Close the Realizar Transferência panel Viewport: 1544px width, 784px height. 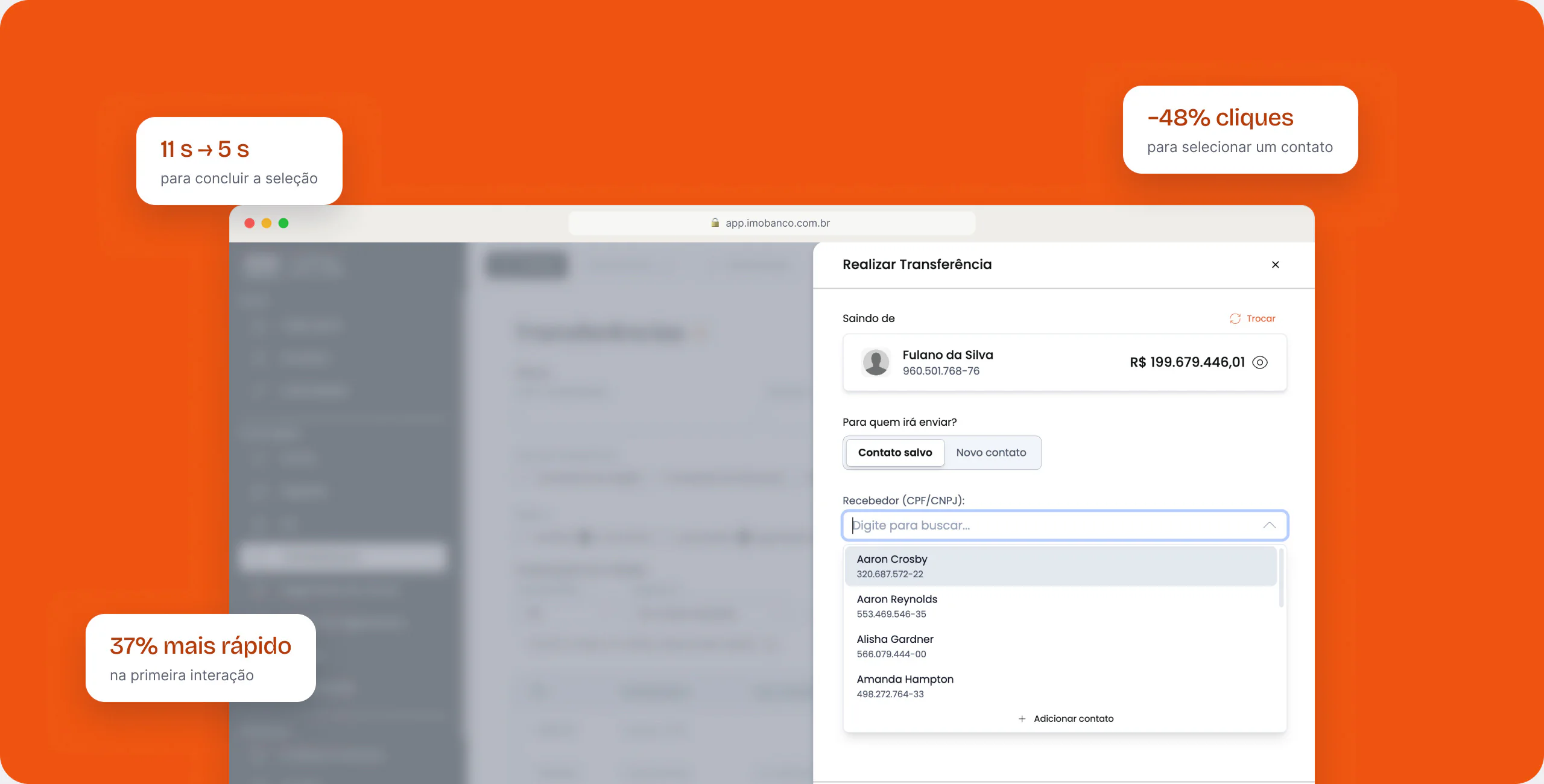[1275, 265]
